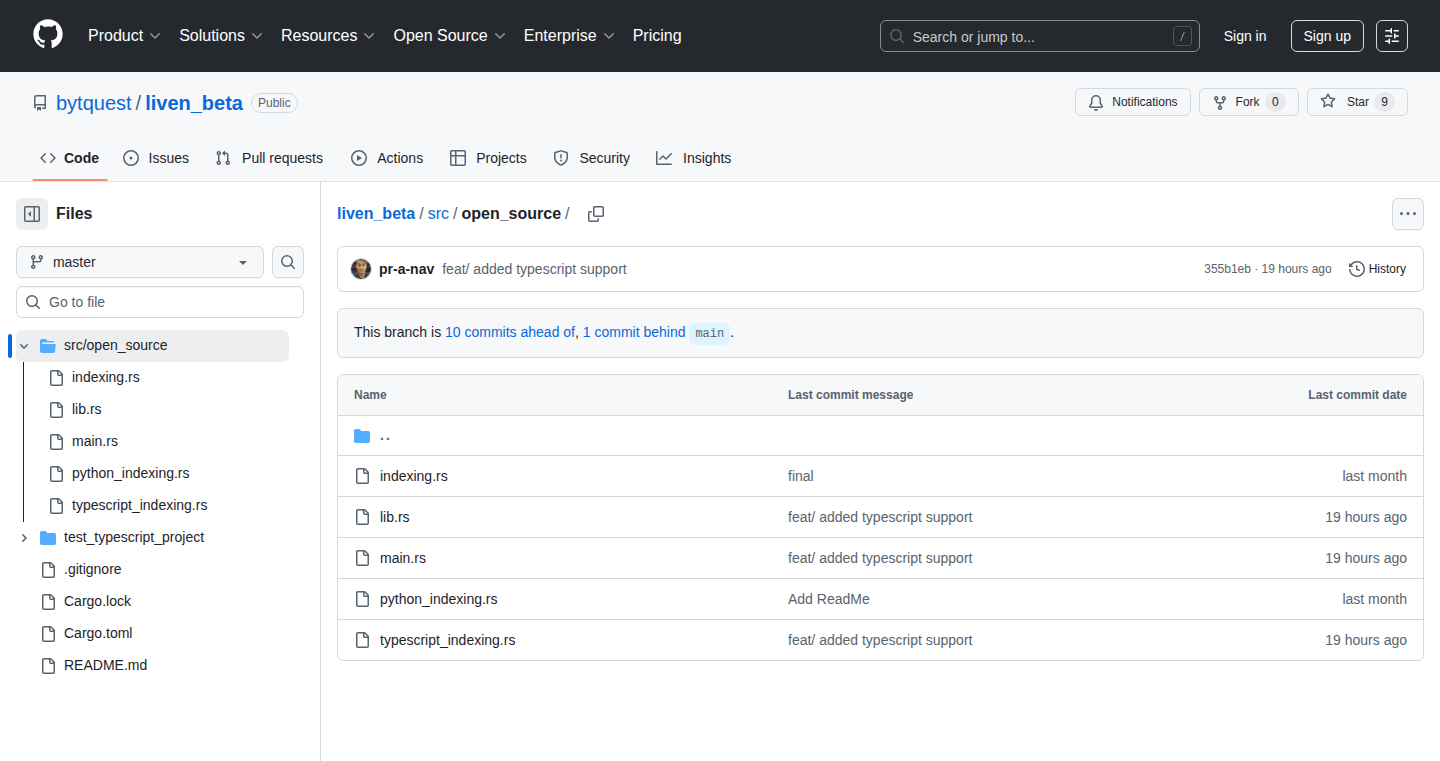Click the Pricing link in header
Viewport: 1440px width, 761px height.
657,36
